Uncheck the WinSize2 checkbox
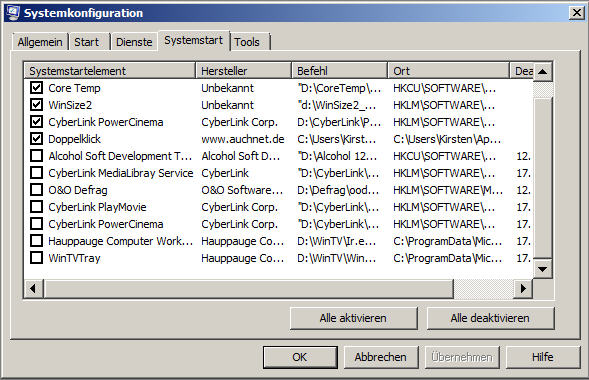The height and width of the screenshot is (380, 589). coord(36,105)
